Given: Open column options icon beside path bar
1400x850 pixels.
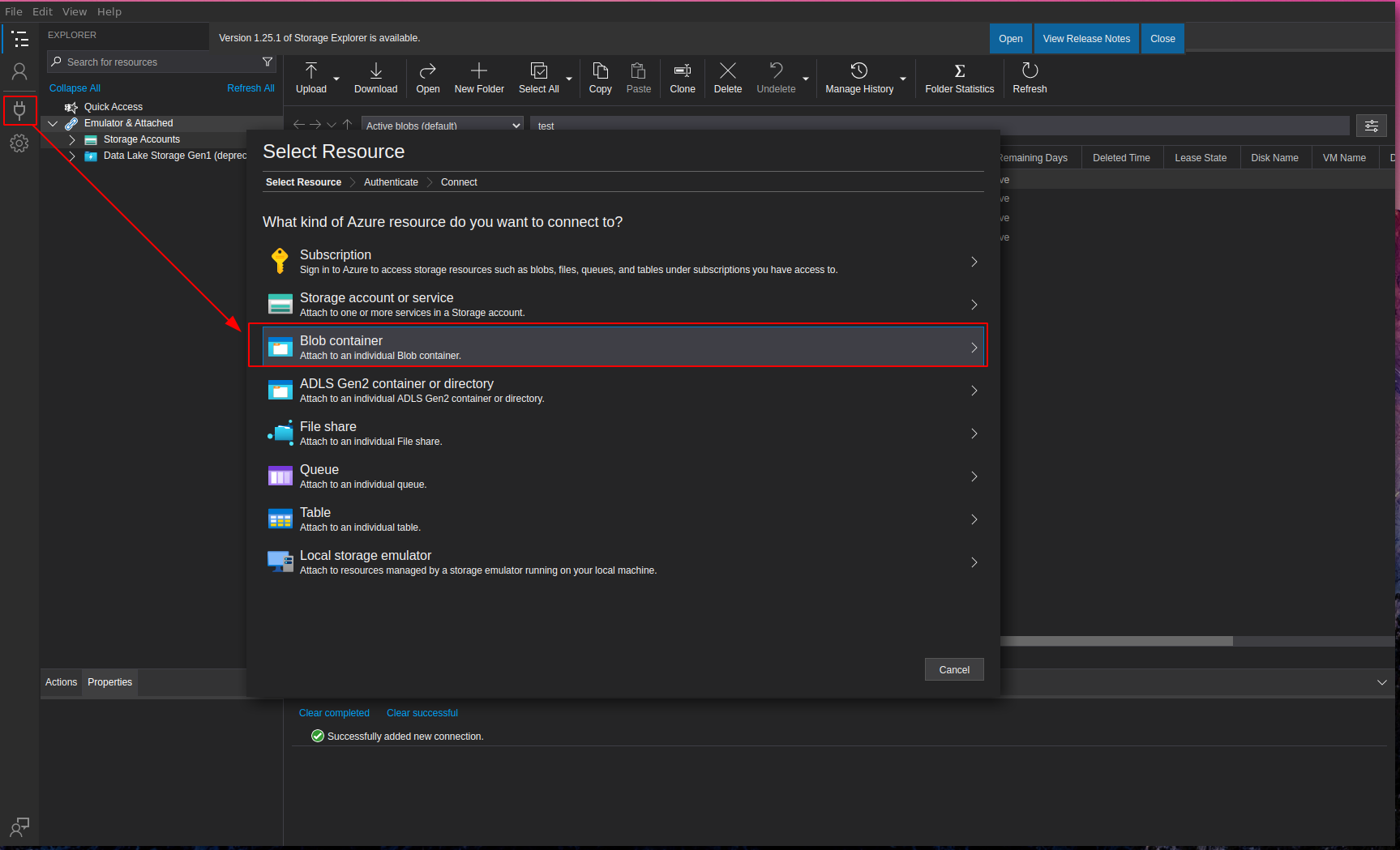Looking at the screenshot, I should tap(1372, 126).
